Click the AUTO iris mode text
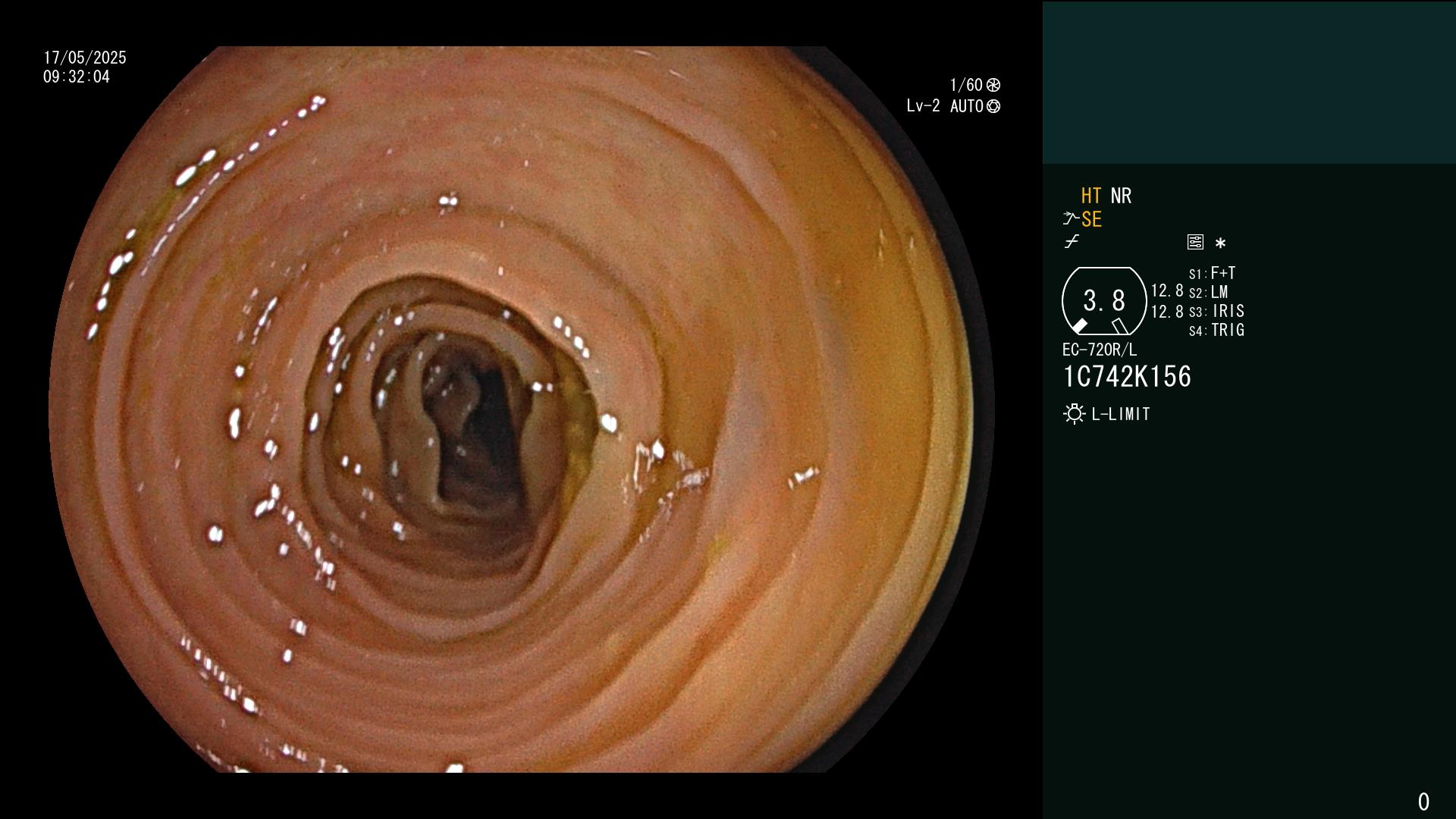The width and height of the screenshot is (1456, 819). 967,106
